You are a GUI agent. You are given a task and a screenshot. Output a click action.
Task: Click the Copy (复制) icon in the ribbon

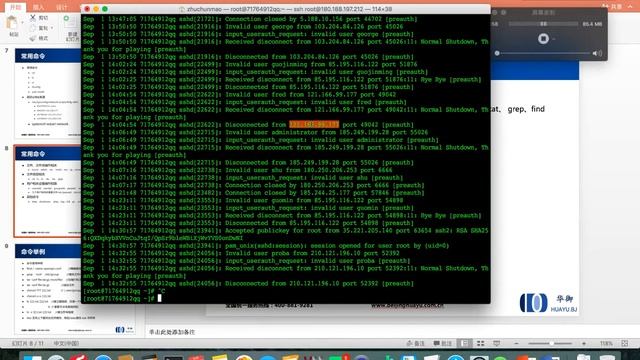[33, 28]
